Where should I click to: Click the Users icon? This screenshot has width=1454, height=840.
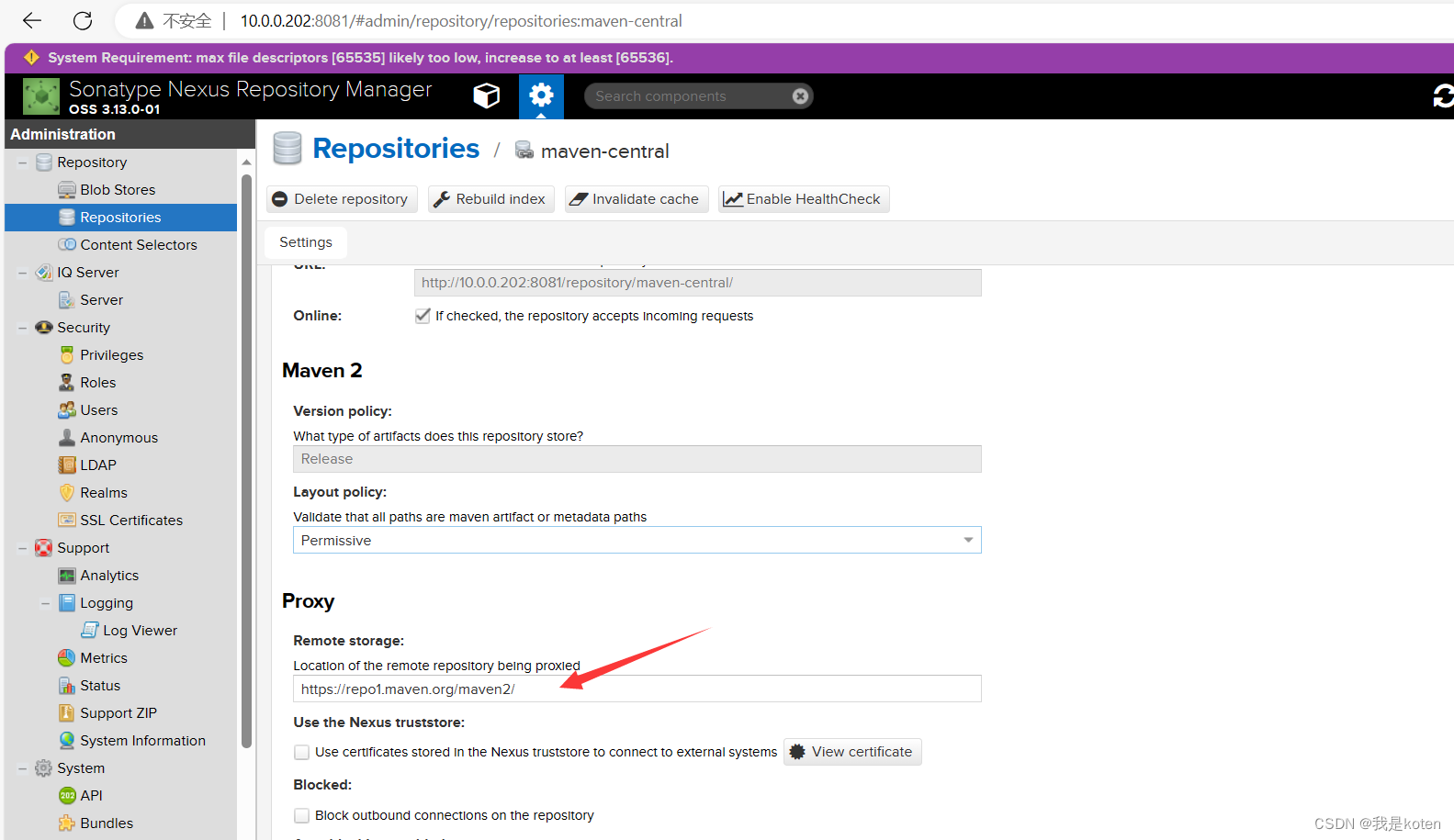click(x=67, y=410)
